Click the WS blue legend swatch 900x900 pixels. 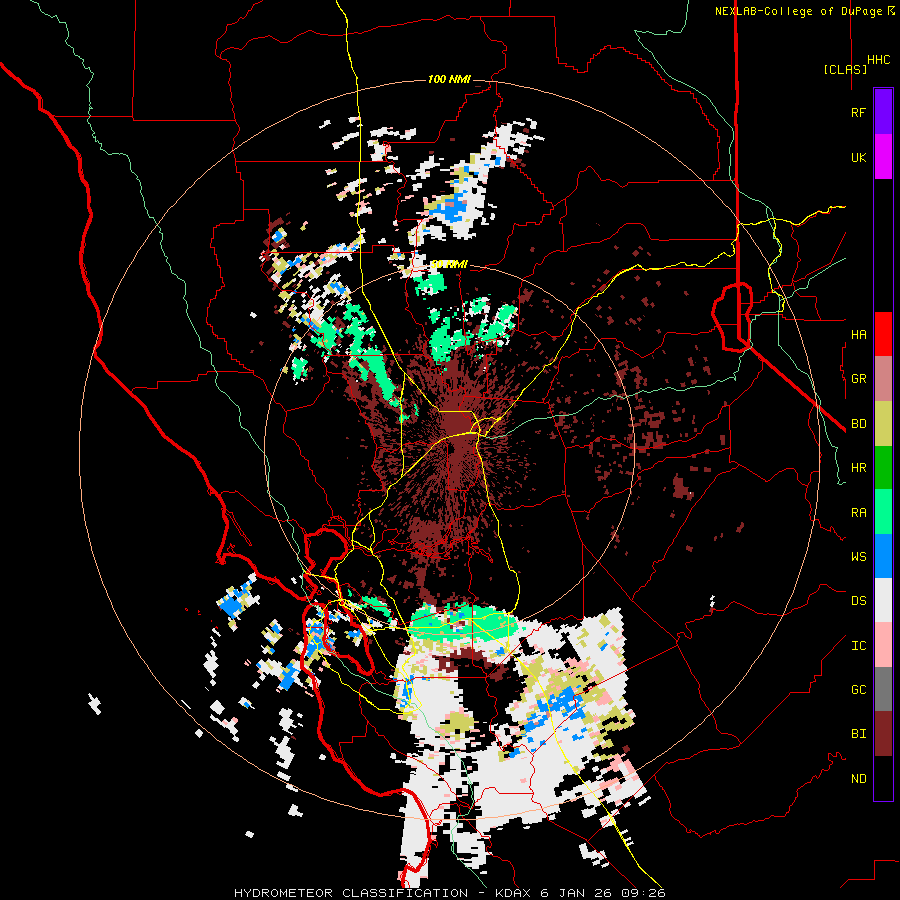(883, 557)
